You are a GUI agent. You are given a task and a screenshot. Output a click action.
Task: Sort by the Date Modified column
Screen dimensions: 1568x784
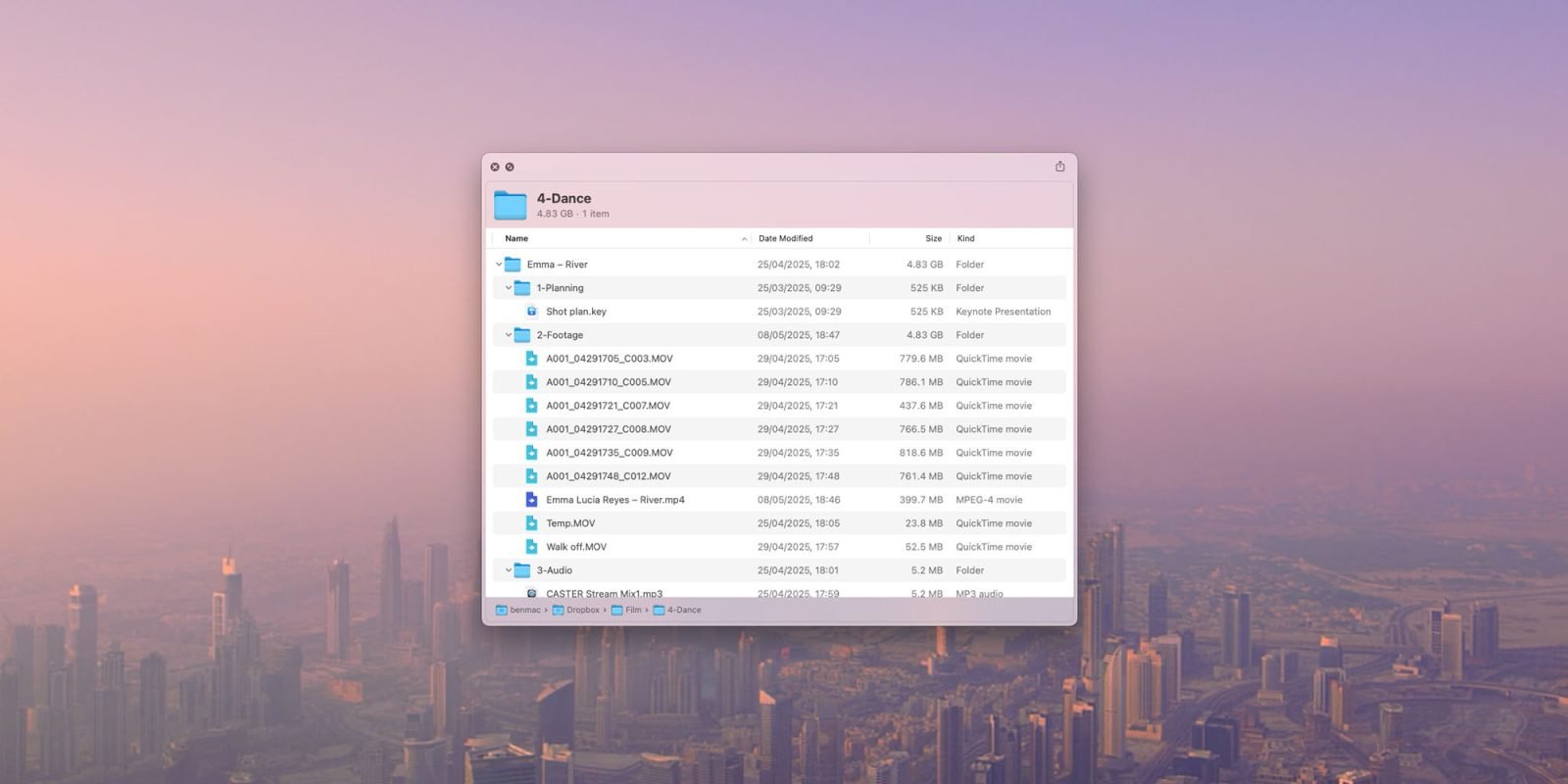click(785, 238)
